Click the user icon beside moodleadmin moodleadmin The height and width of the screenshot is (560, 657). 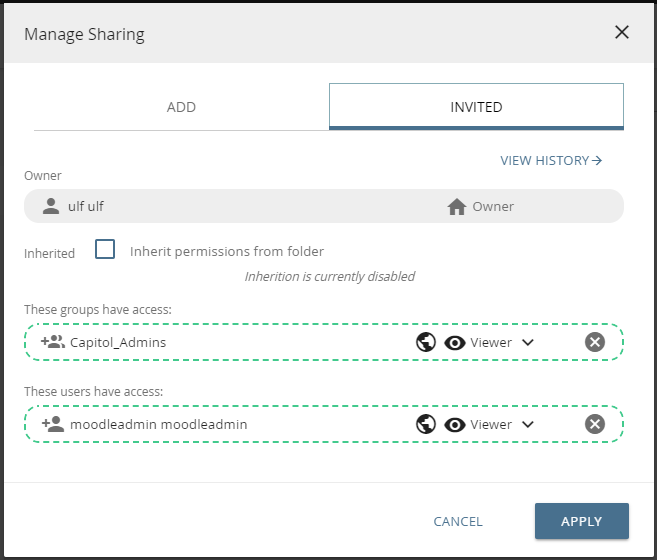pos(52,424)
